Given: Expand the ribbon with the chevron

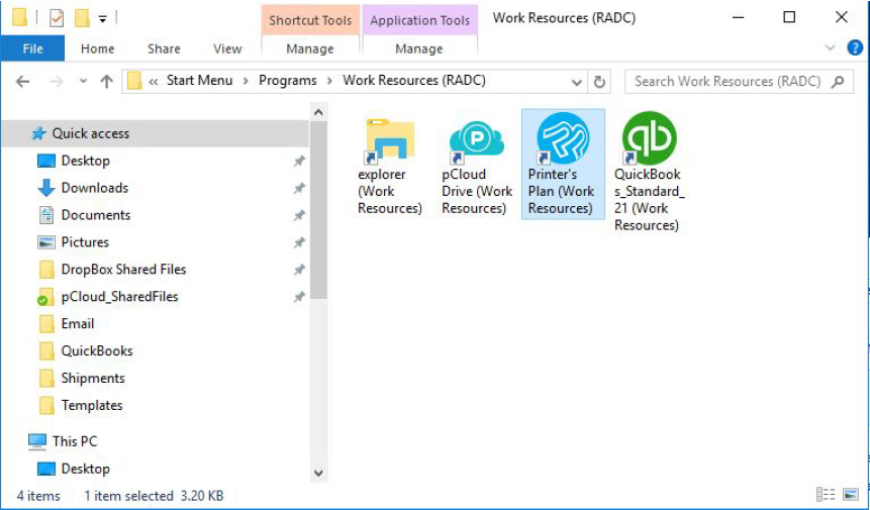Looking at the screenshot, I should click(830, 48).
